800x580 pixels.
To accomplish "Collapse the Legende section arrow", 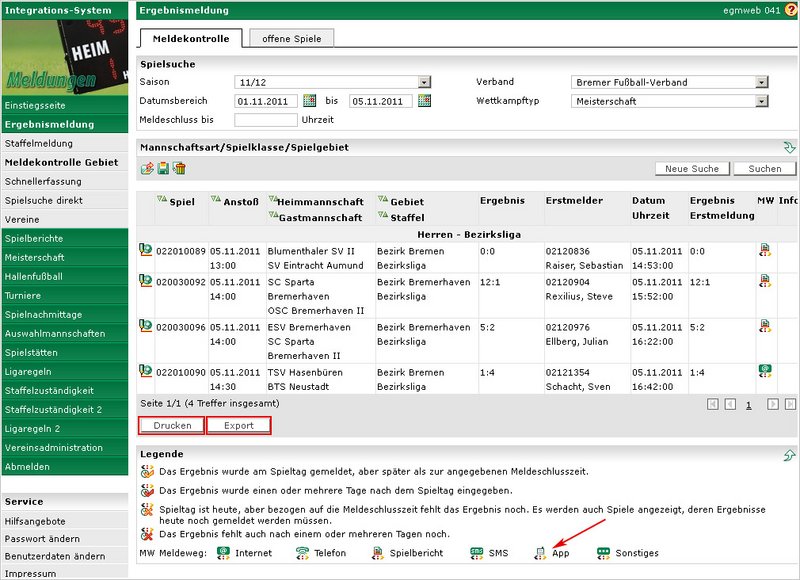I will click(x=789, y=455).
